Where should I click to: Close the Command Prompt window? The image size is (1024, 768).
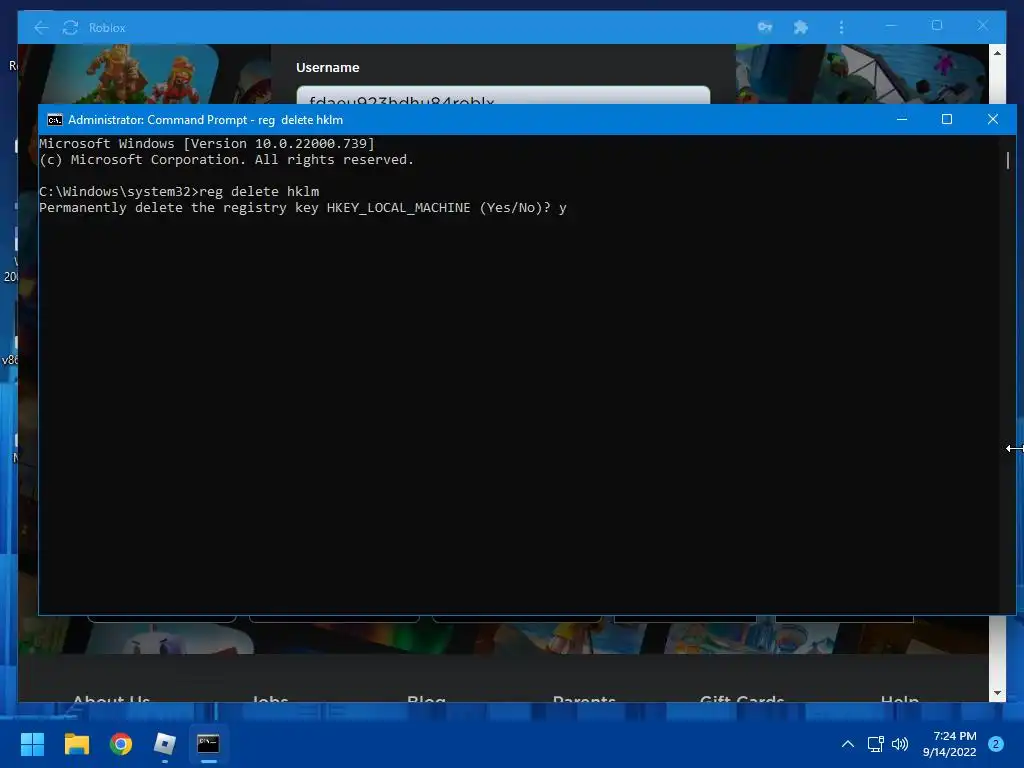coord(993,120)
